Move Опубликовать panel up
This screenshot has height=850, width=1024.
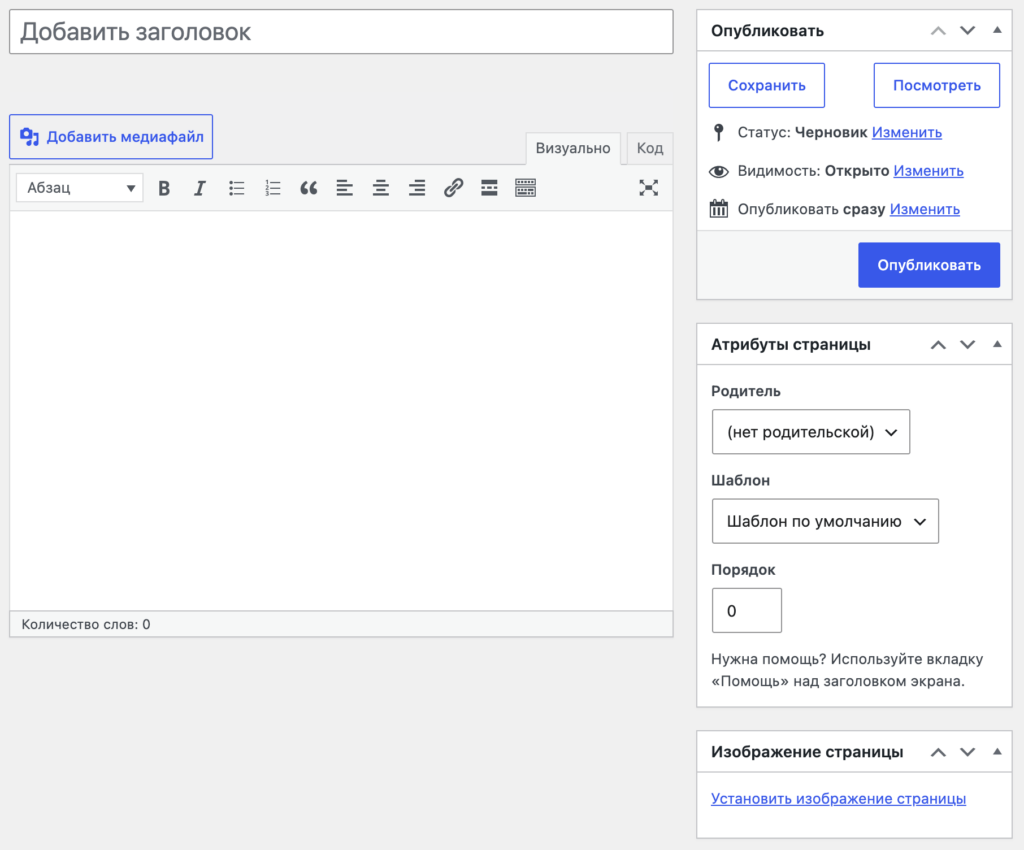[x=938, y=31]
